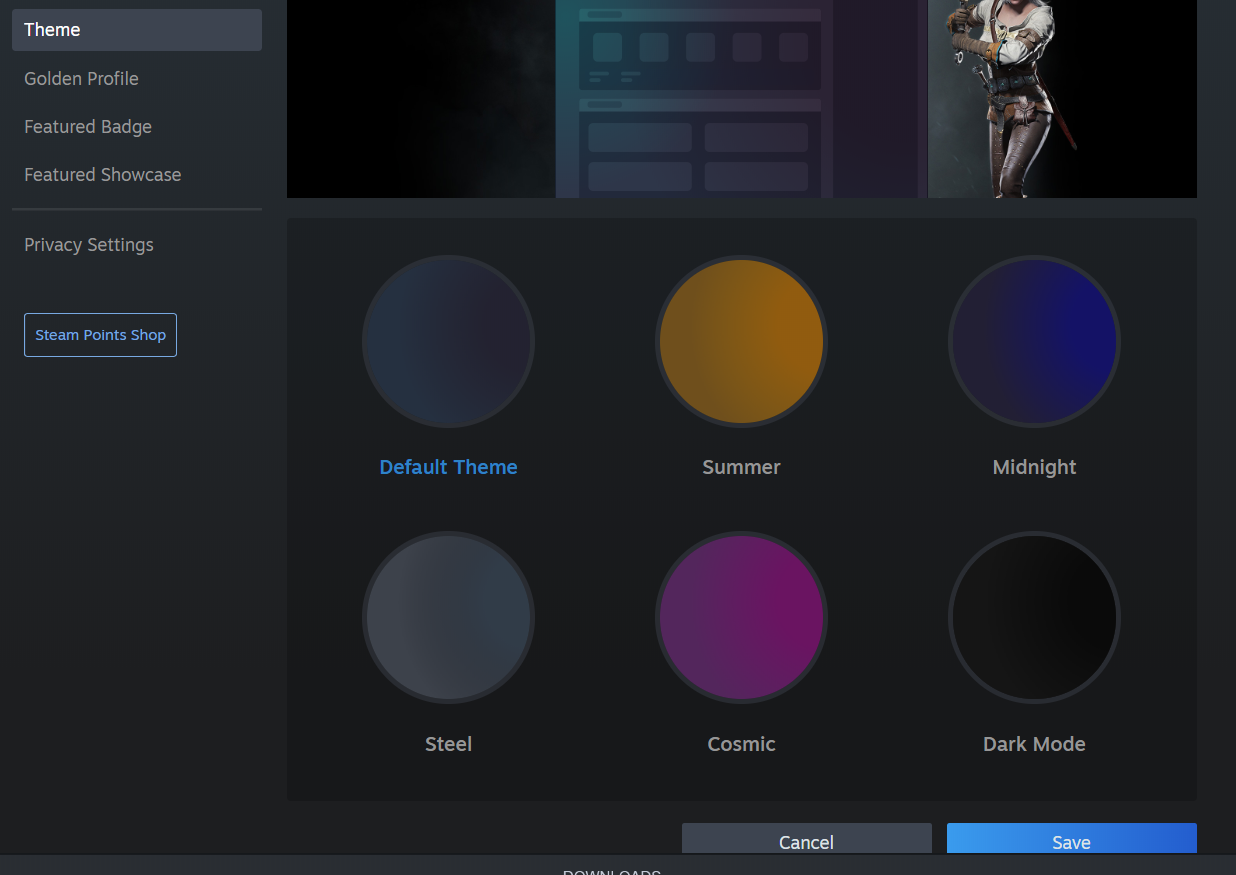
Task: Save the profile theme selection
Action: pyautogui.click(x=1071, y=840)
